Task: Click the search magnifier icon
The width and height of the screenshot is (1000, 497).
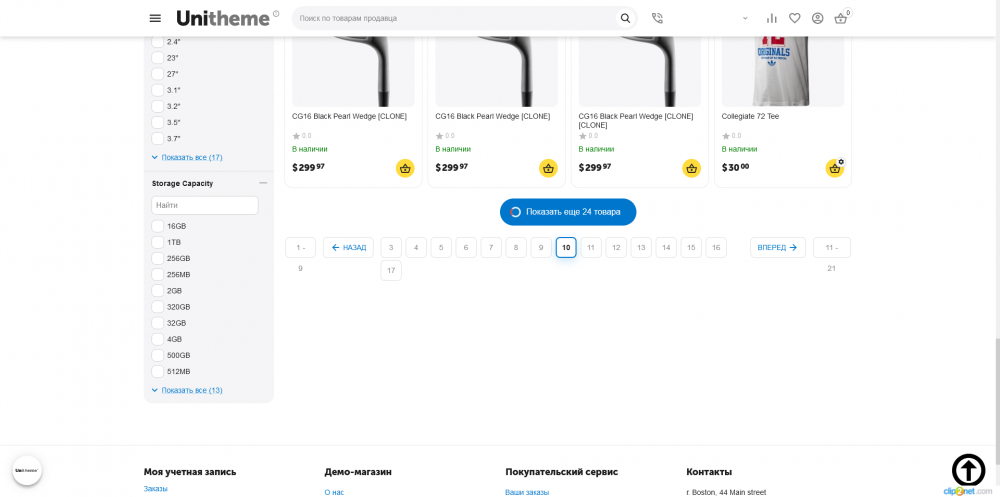Action: point(625,18)
